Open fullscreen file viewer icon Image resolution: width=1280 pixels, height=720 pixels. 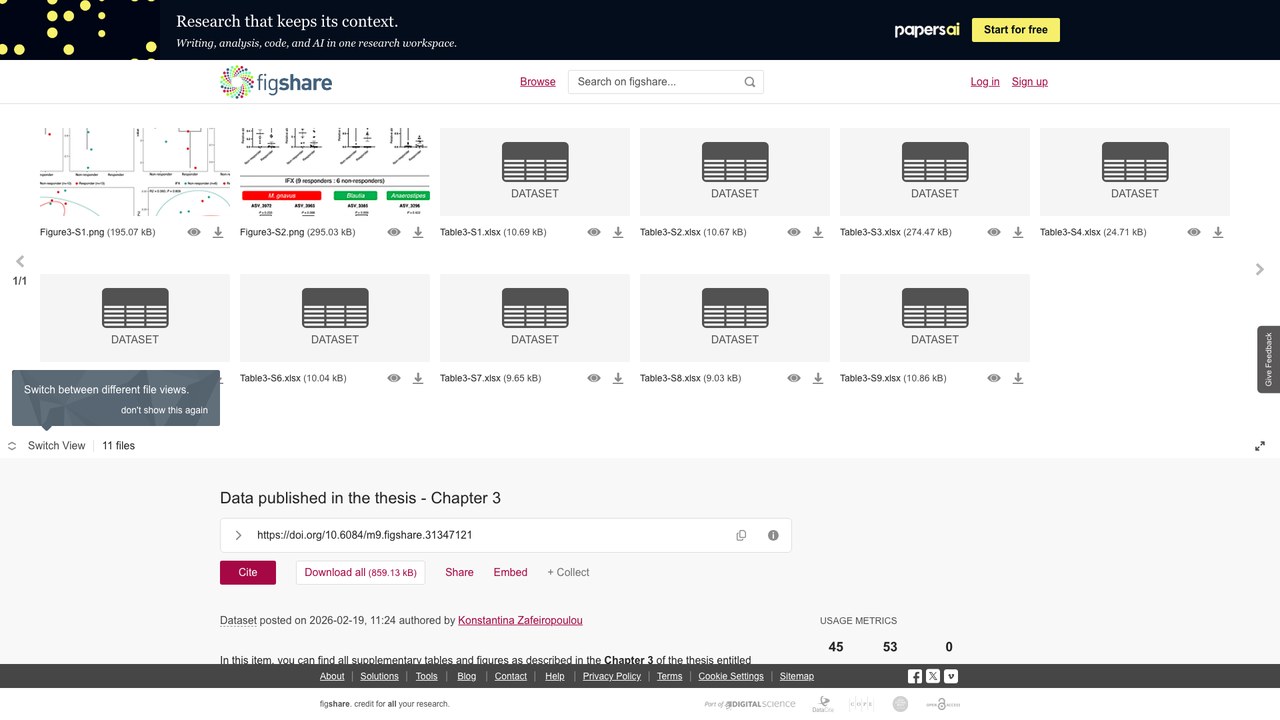[1260, 446]
